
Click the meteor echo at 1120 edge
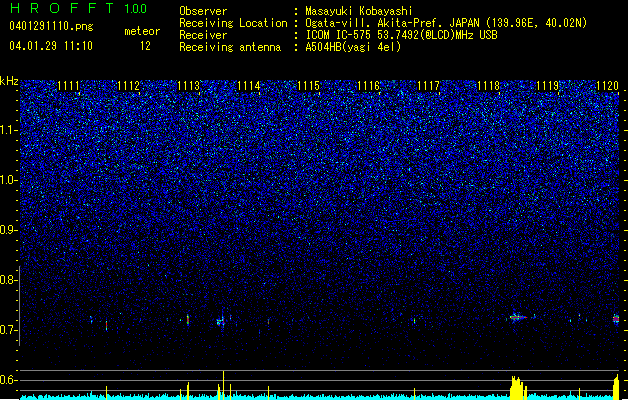[616, 319]
